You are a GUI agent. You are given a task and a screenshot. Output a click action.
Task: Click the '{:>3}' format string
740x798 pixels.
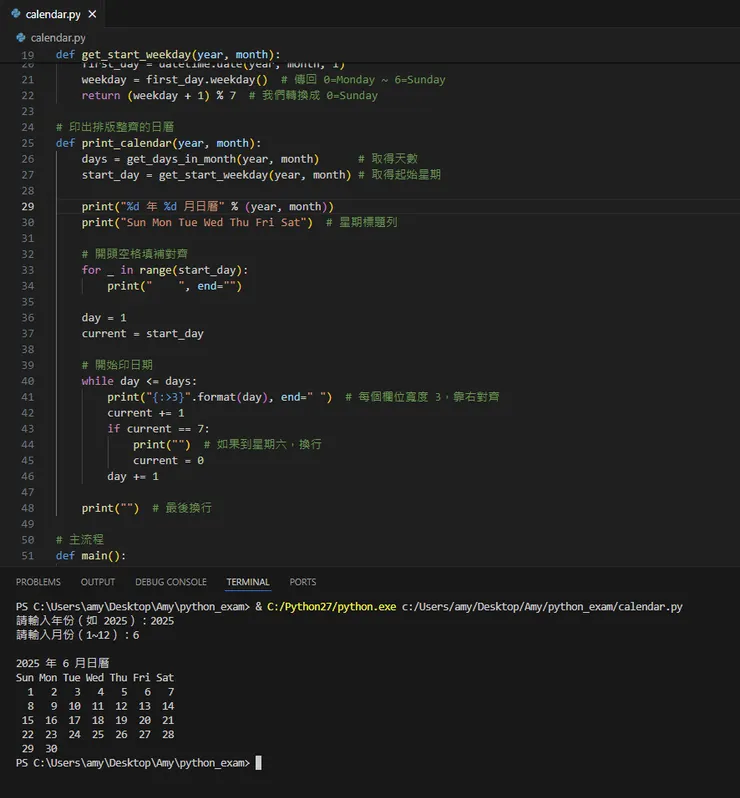click(168, 397)
